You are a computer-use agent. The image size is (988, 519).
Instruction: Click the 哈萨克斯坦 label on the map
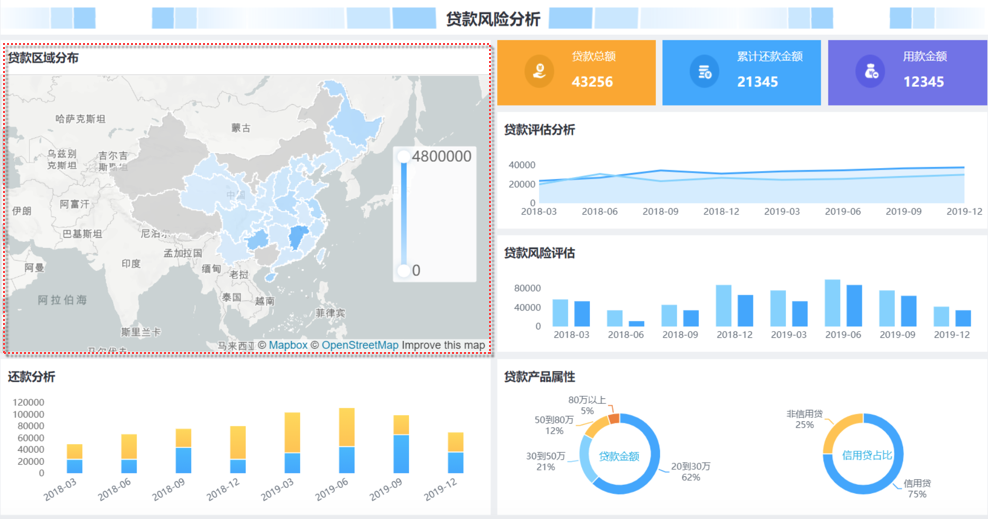pyautogui.click(x=81, y=118)
